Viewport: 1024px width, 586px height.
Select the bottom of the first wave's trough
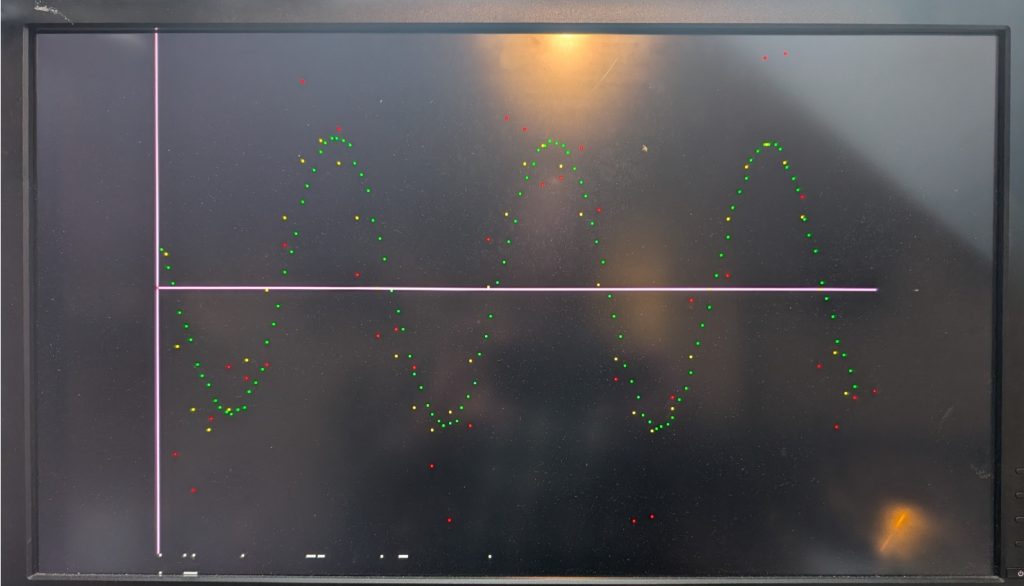coord(230,412)
